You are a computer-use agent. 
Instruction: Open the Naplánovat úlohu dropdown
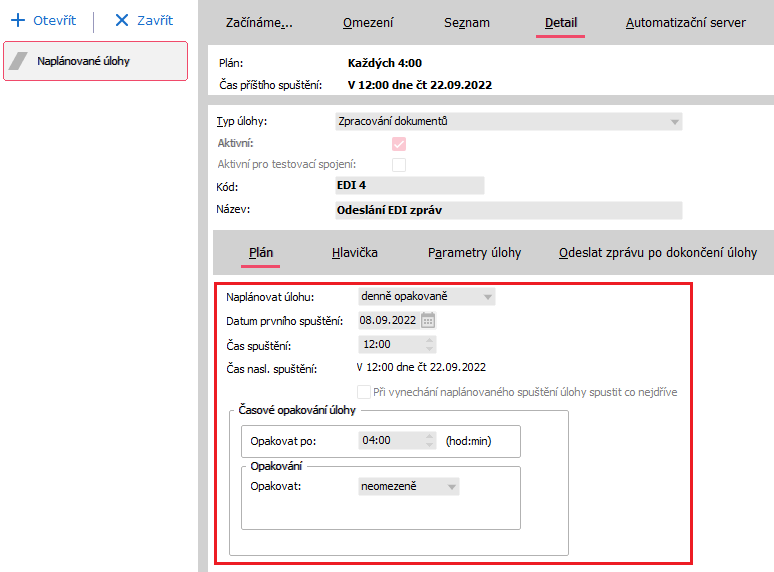tap(486, 297)
